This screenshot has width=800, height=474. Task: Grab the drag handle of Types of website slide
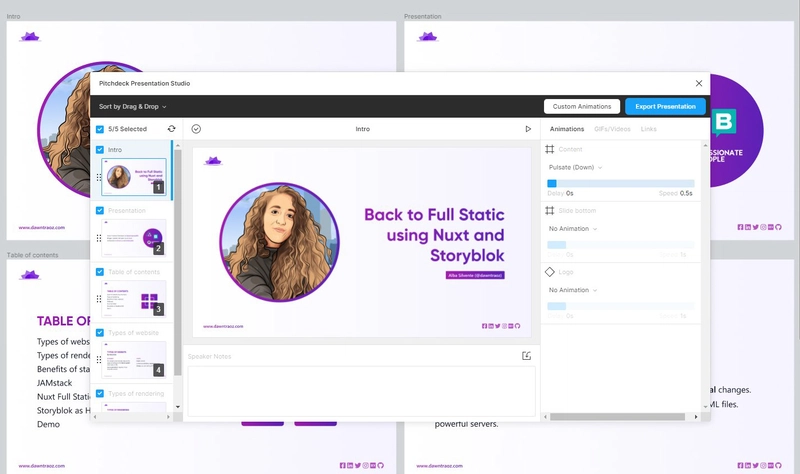[99, 360]
